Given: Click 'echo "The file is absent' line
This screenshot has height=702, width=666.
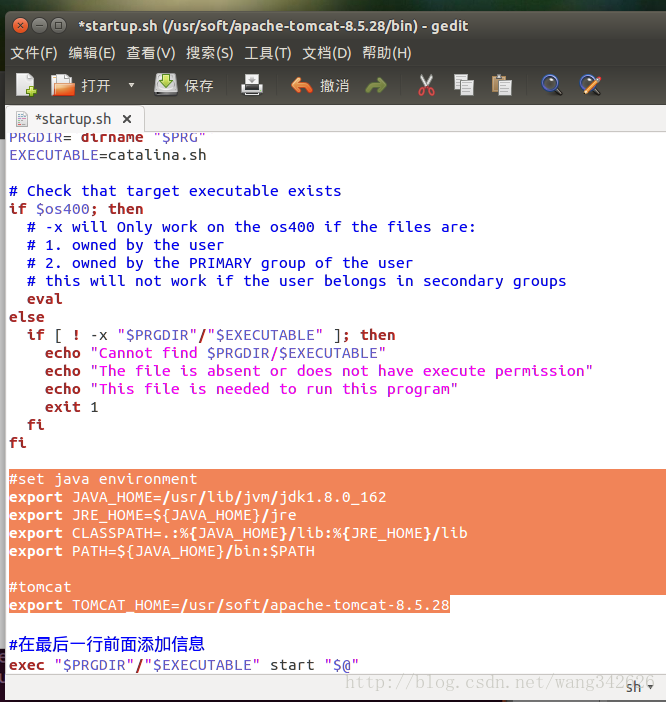Looking at the screenshot, I should (x=319, y=371).
